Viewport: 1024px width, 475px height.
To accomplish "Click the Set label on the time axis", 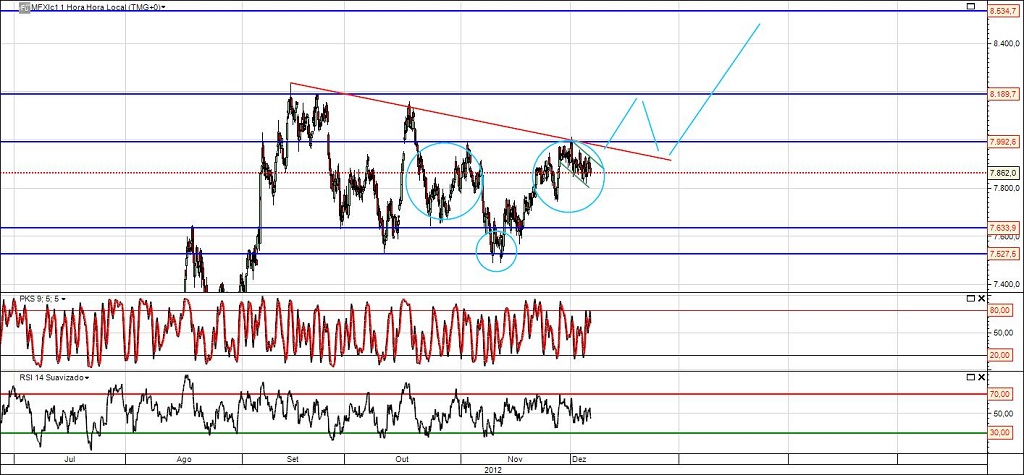I will (x=293, y=459).
